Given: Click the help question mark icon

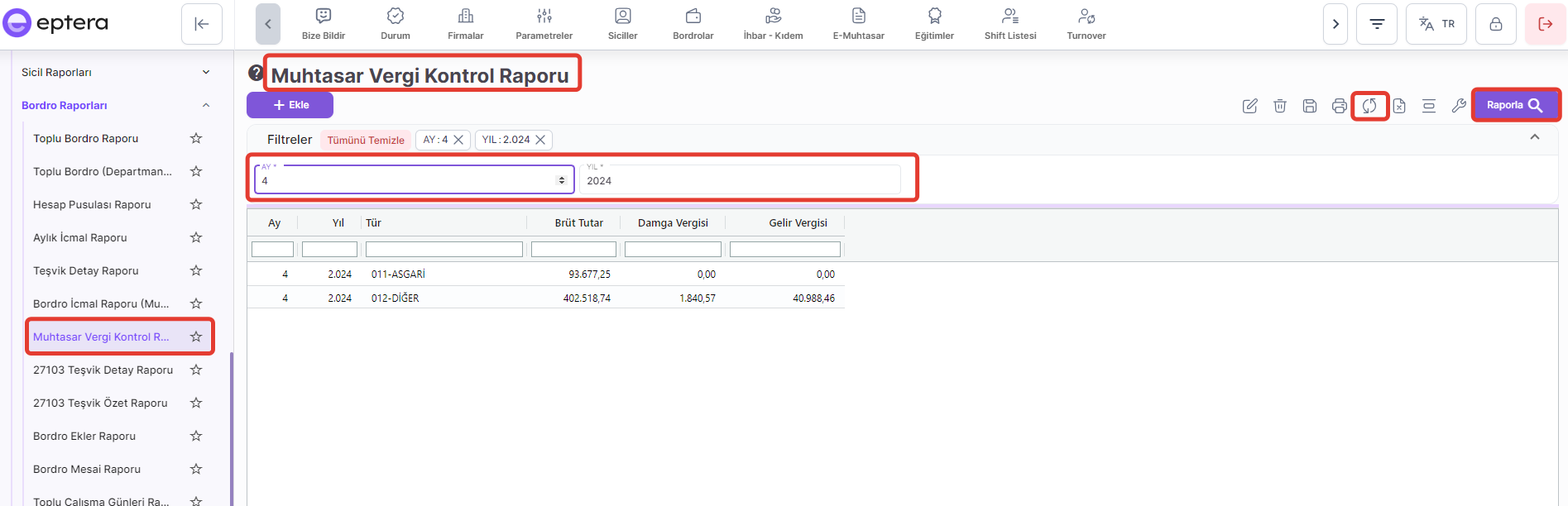Looking at the screenshot, I should pos(256,74).
